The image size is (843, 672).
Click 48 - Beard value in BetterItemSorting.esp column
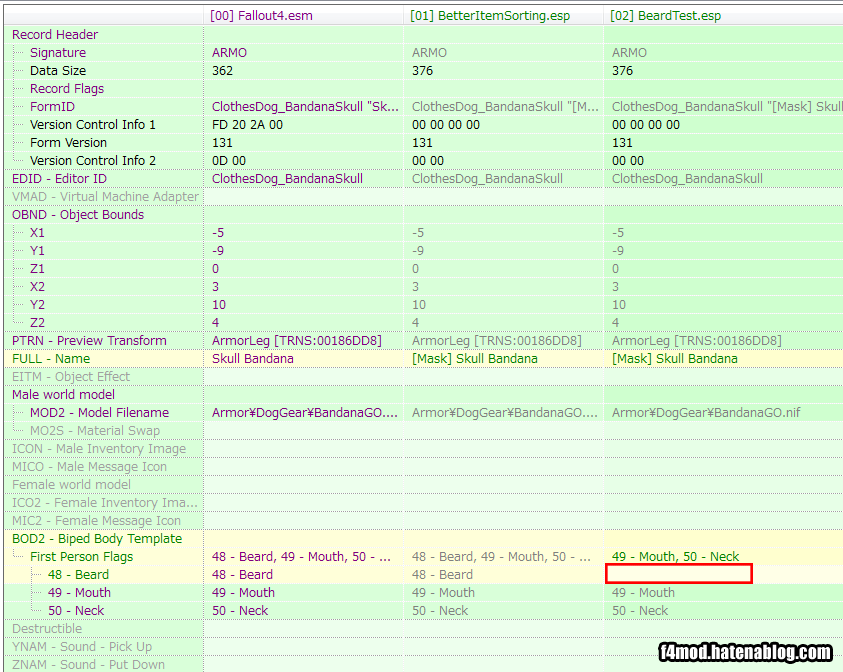[442, 575]
